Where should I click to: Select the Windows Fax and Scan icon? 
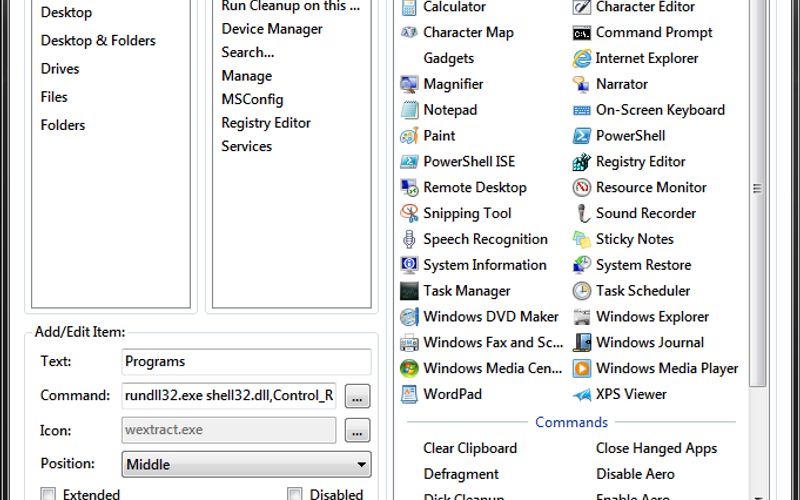point(409,343)
